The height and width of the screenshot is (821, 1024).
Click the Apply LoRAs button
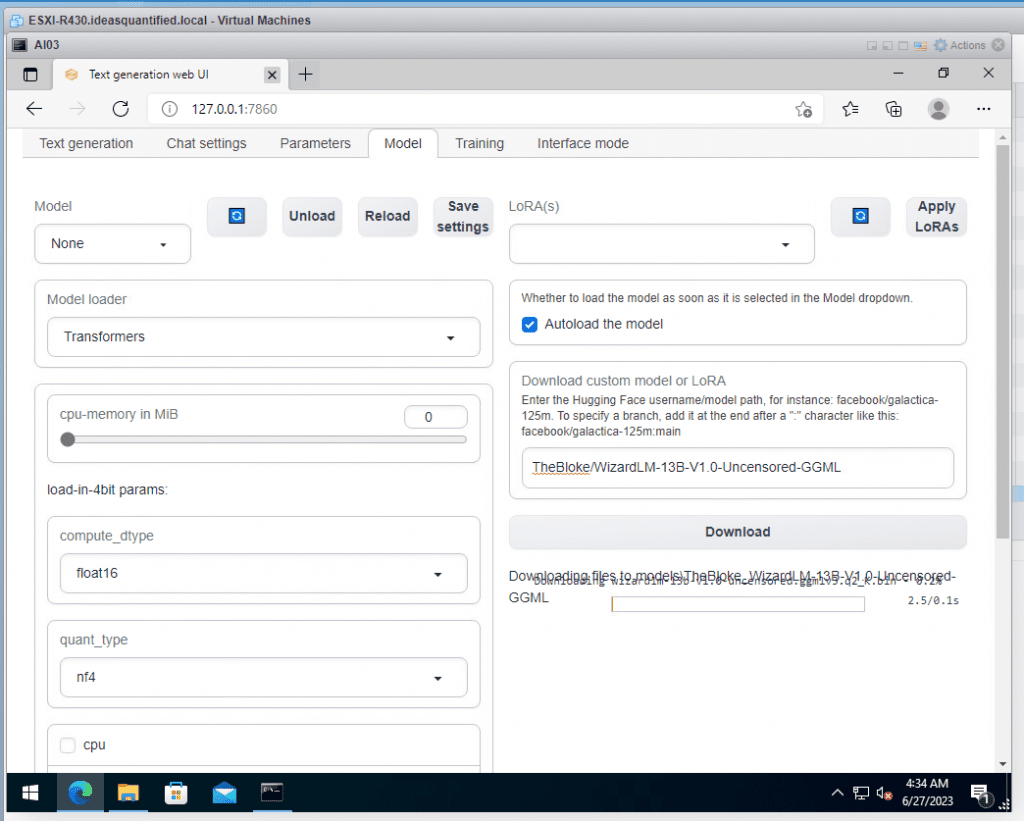[936, 216]
